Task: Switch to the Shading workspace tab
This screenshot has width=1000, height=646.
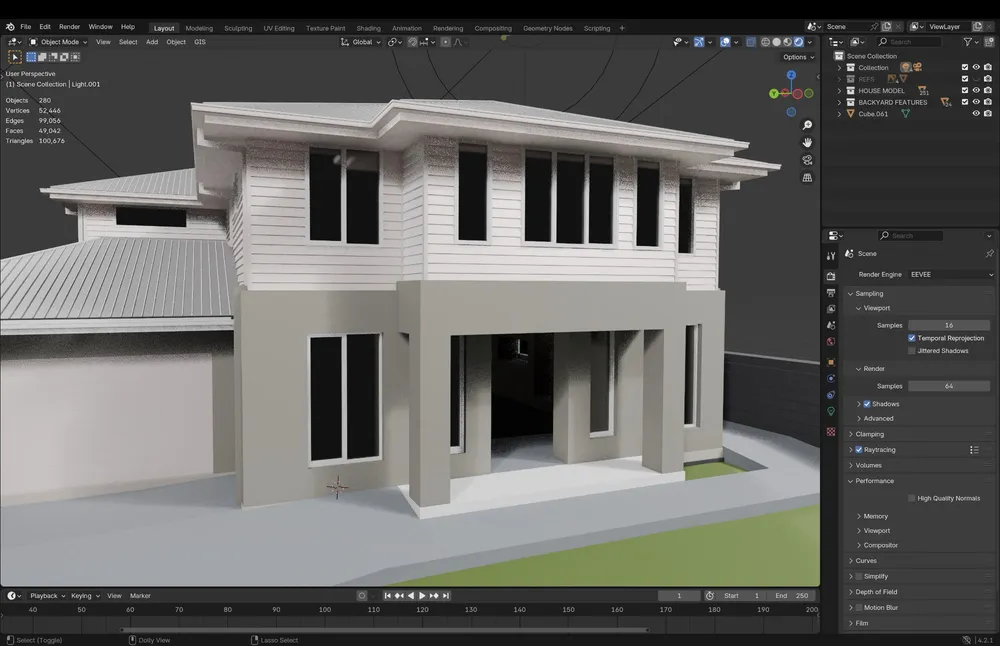Action: 368,28
